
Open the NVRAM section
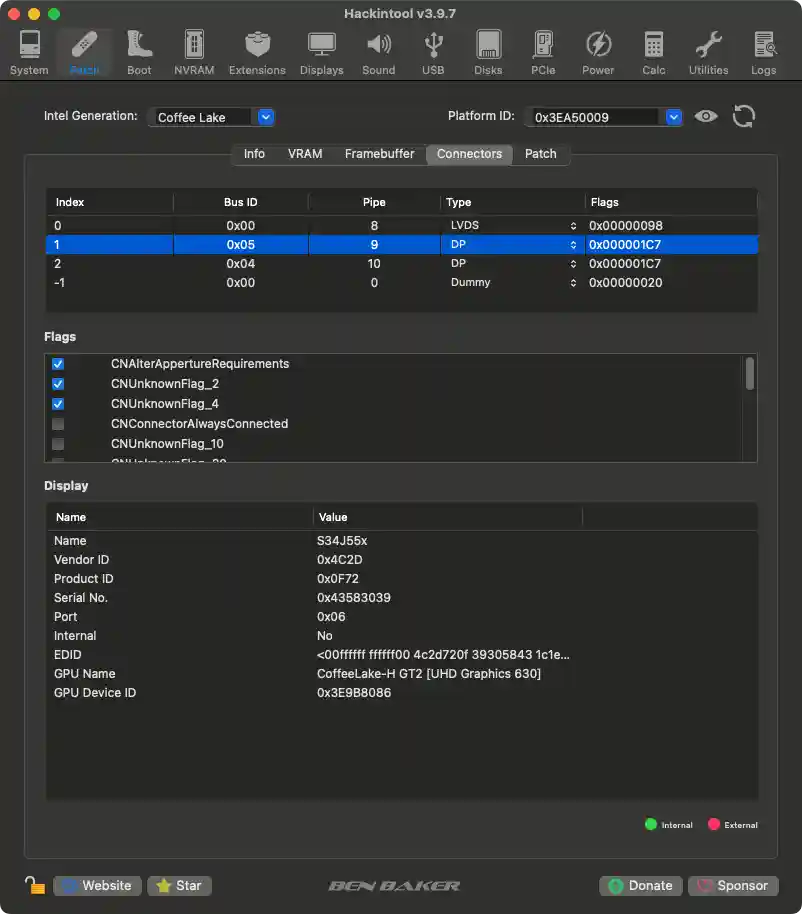(x=193, y=50)
